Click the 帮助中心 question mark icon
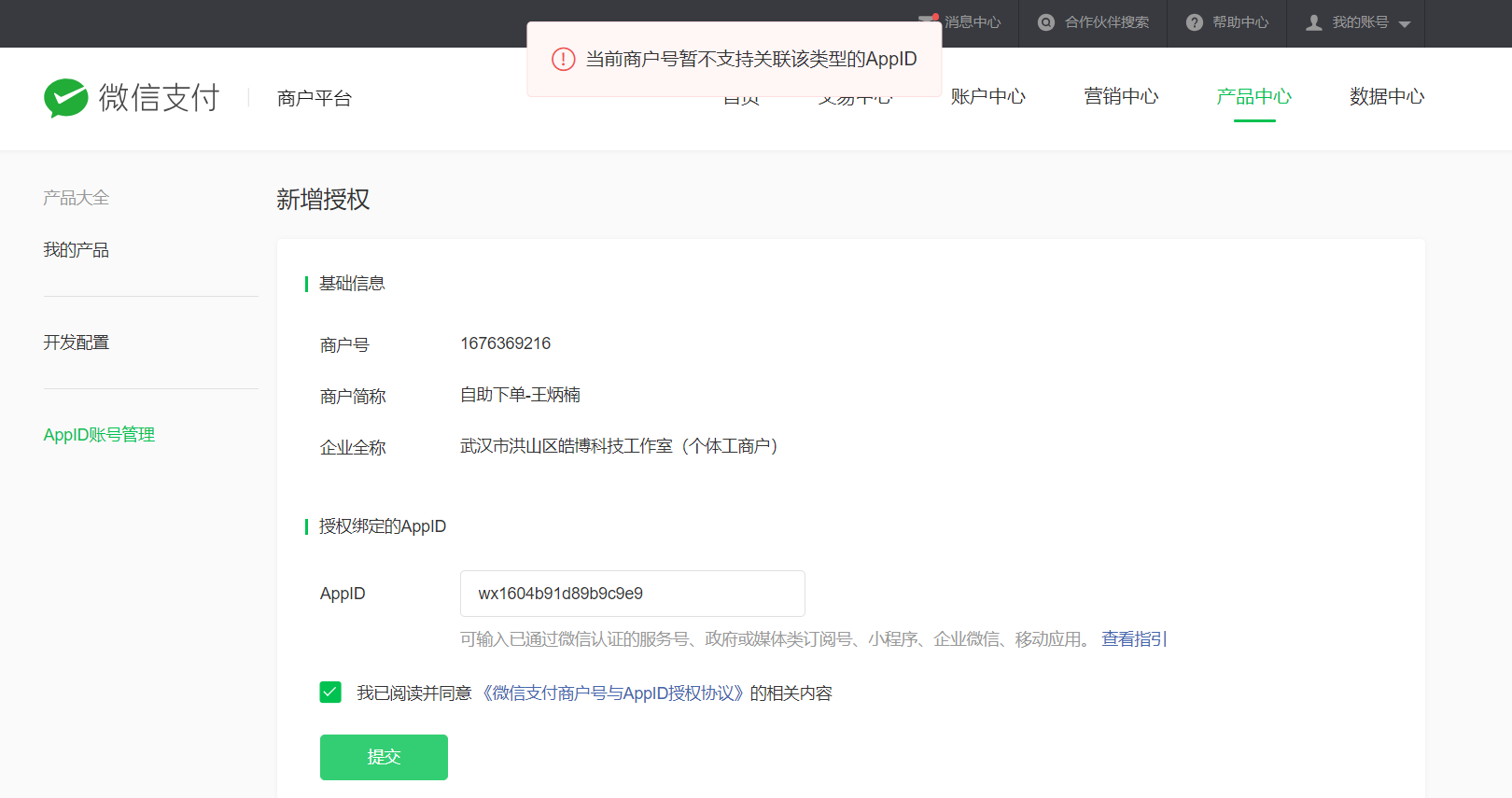The image size is (1512, 798). coord(1194,22)
